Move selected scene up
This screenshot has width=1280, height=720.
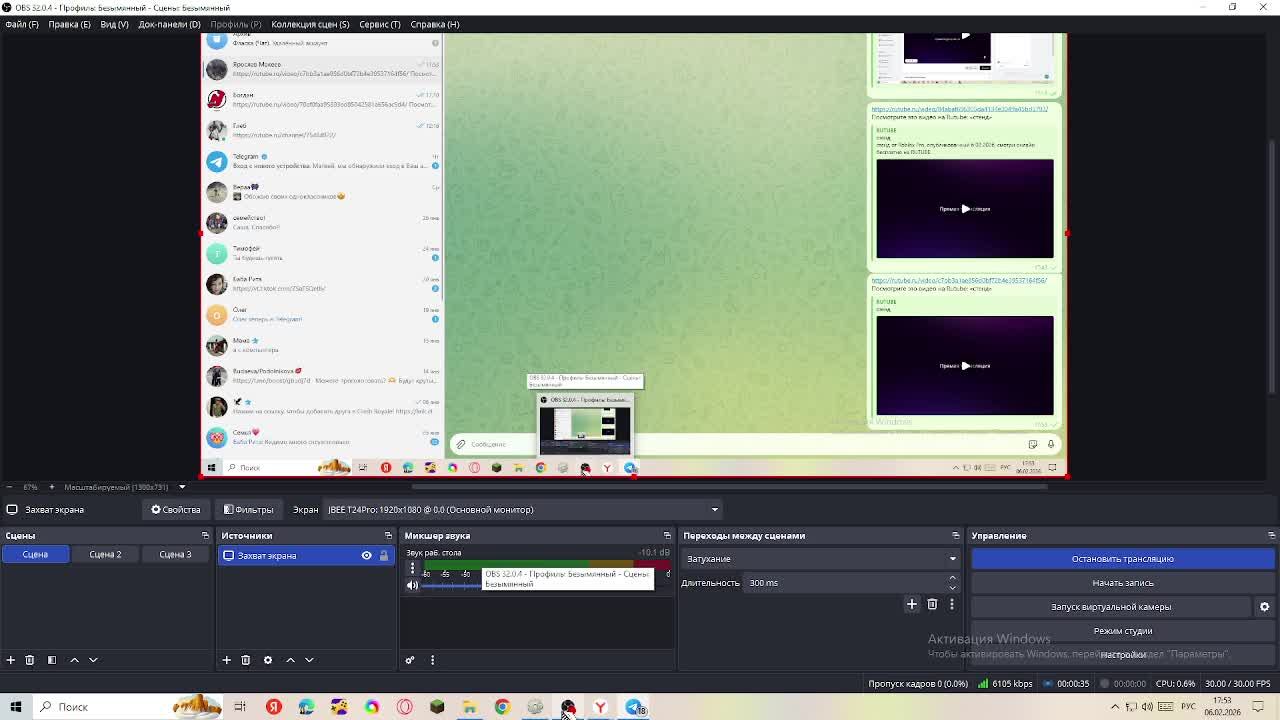(74, 660)
